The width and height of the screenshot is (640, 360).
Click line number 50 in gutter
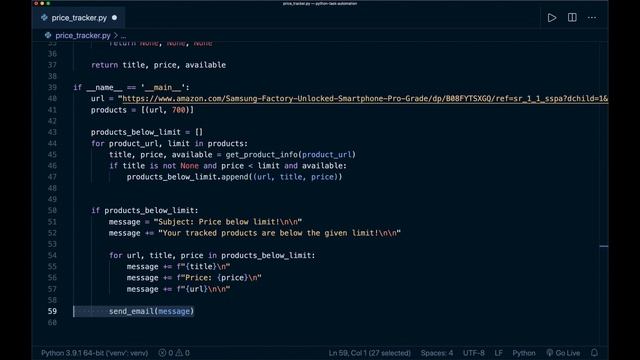(52, 211)
